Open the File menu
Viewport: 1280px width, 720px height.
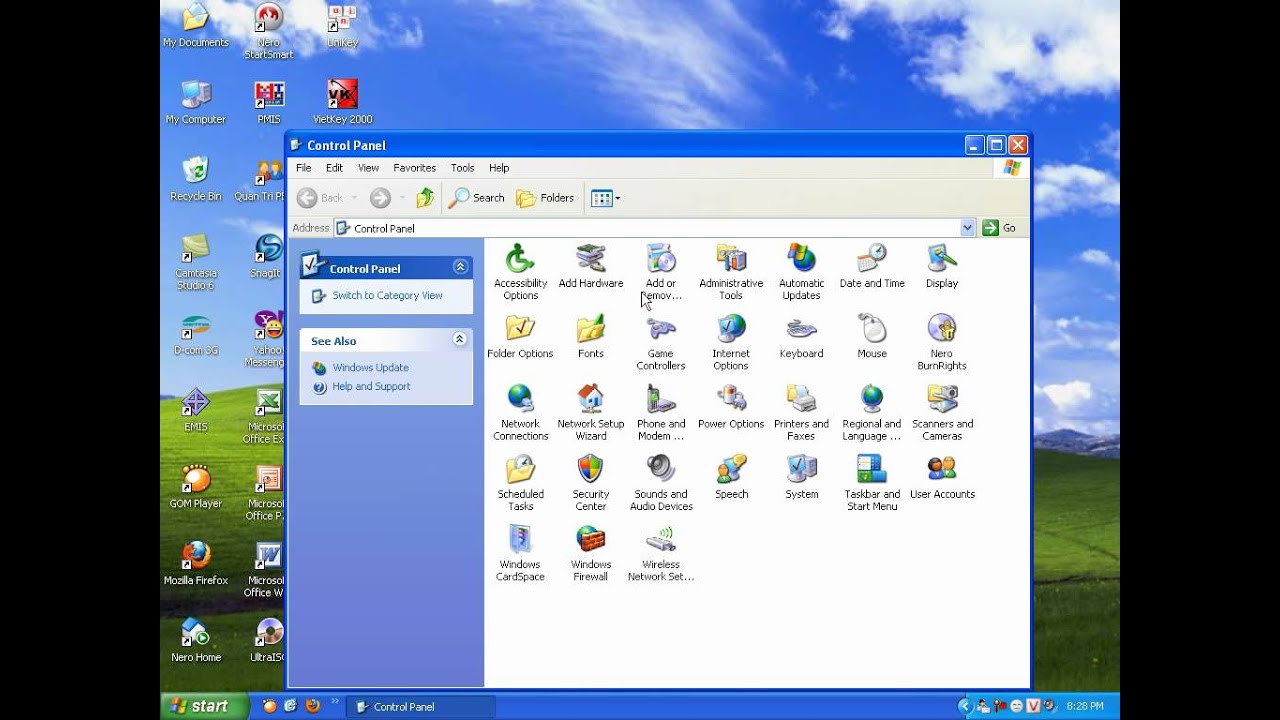[x=303, y=168]
